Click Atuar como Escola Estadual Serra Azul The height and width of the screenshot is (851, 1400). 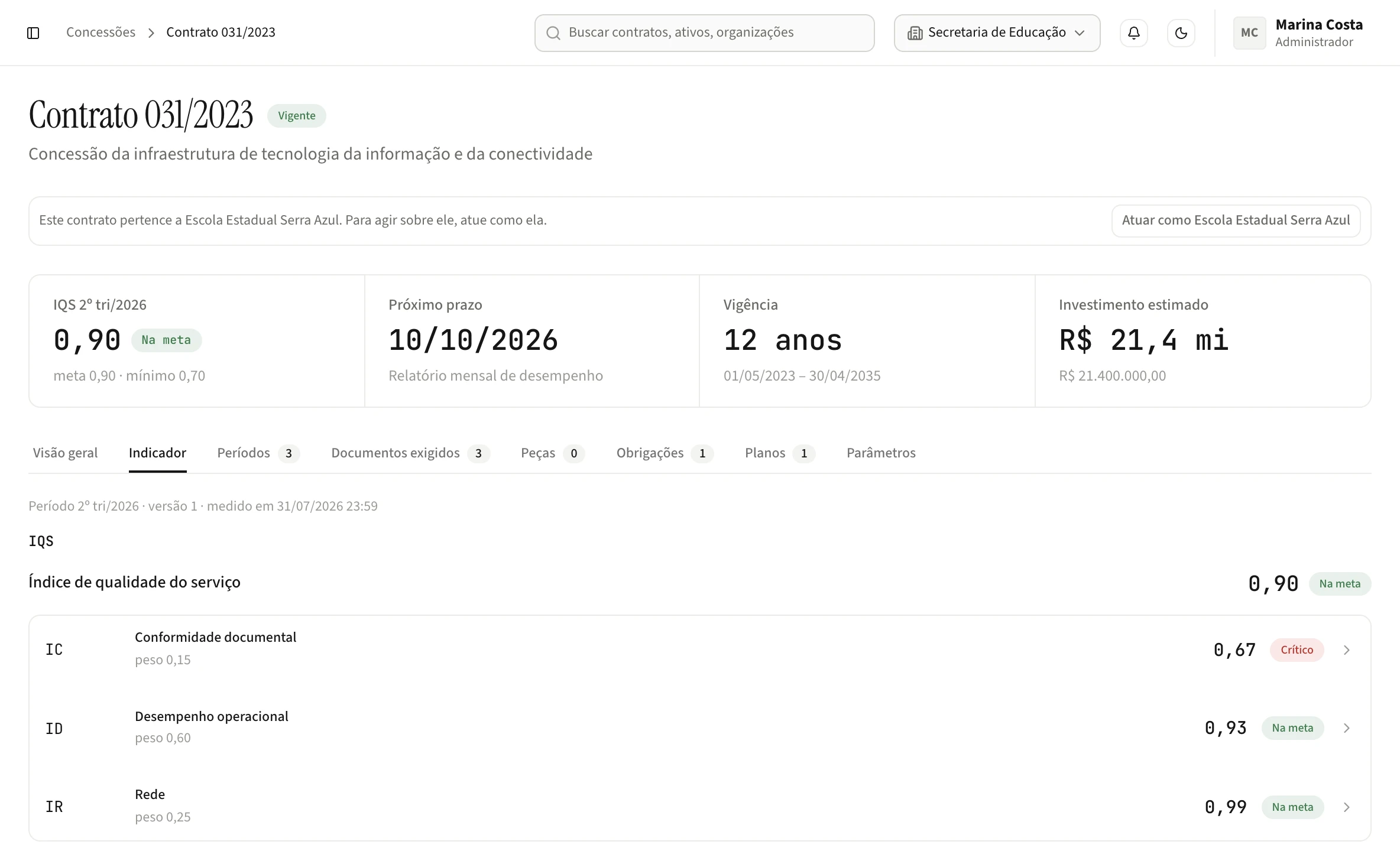(1236, 221)
